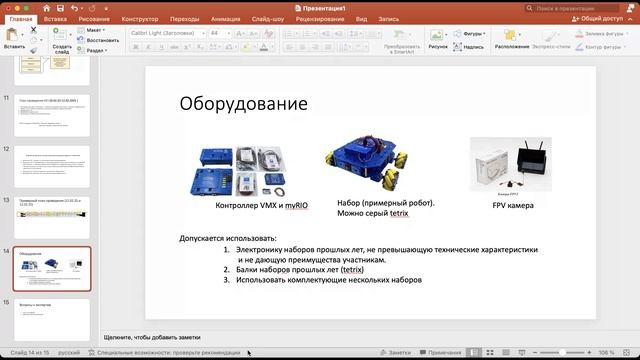Increase font size with the A+ icon
Viewport: 640px width, 360px height.
pyautogui.click(x=240, y=33)
